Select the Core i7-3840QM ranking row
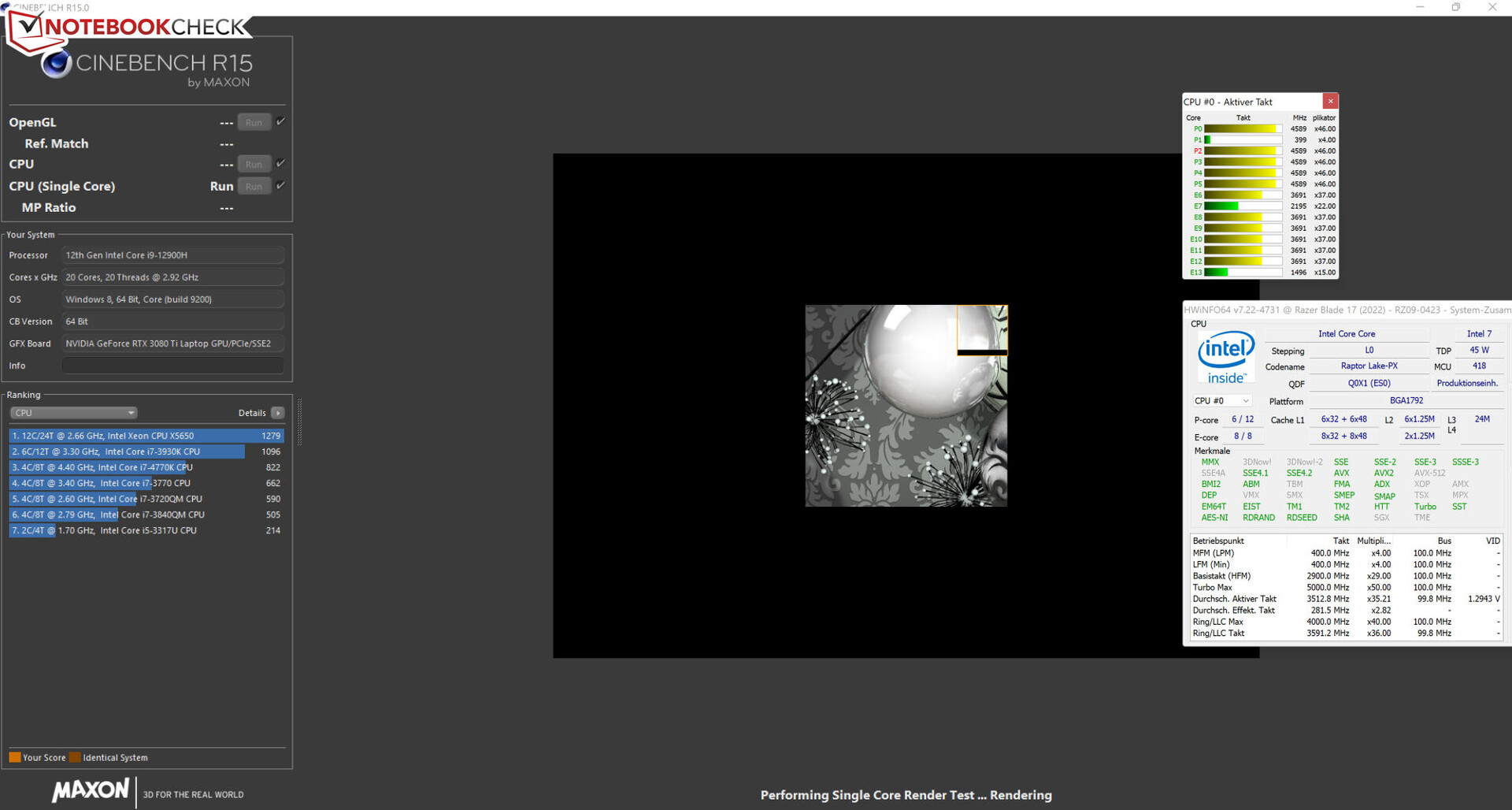Screen dimensions: 1512x810 pos(146,515)
